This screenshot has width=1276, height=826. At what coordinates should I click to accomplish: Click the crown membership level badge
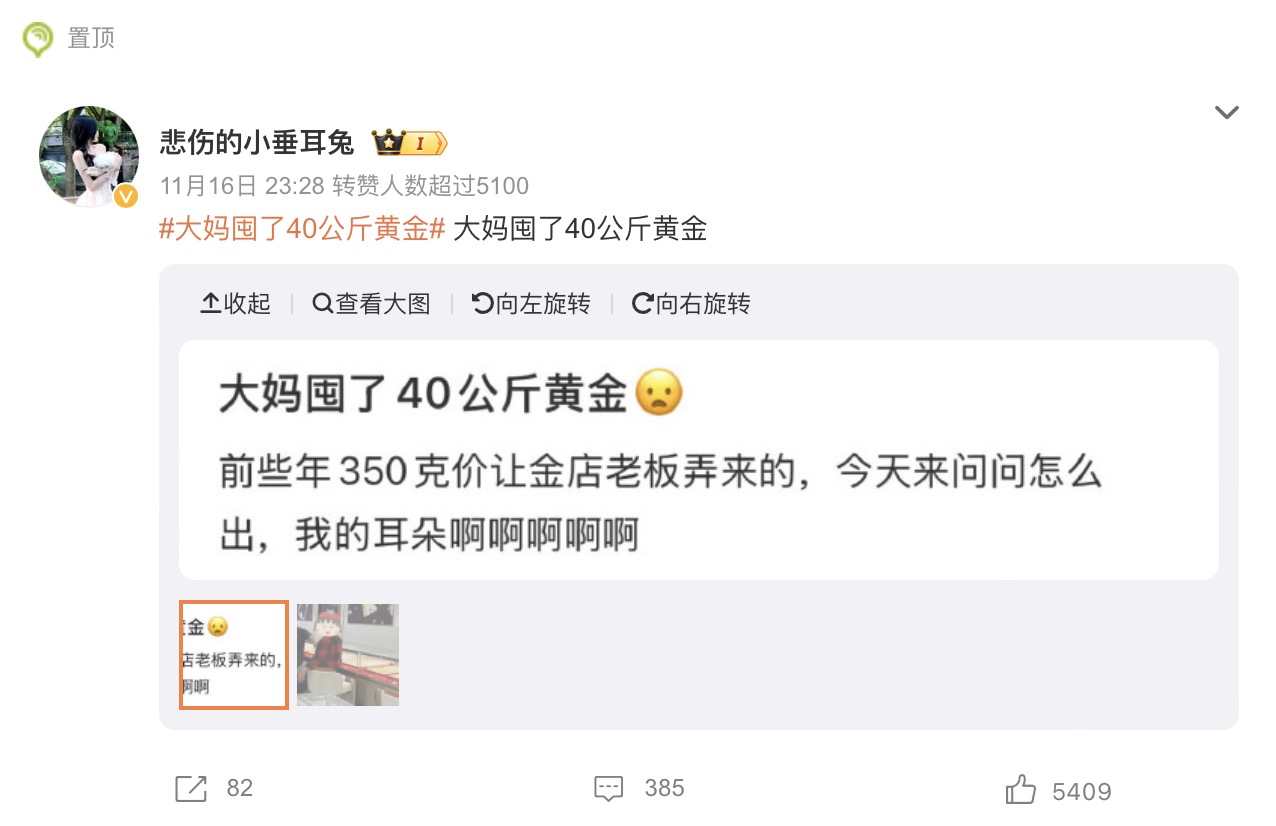[409, 143]
